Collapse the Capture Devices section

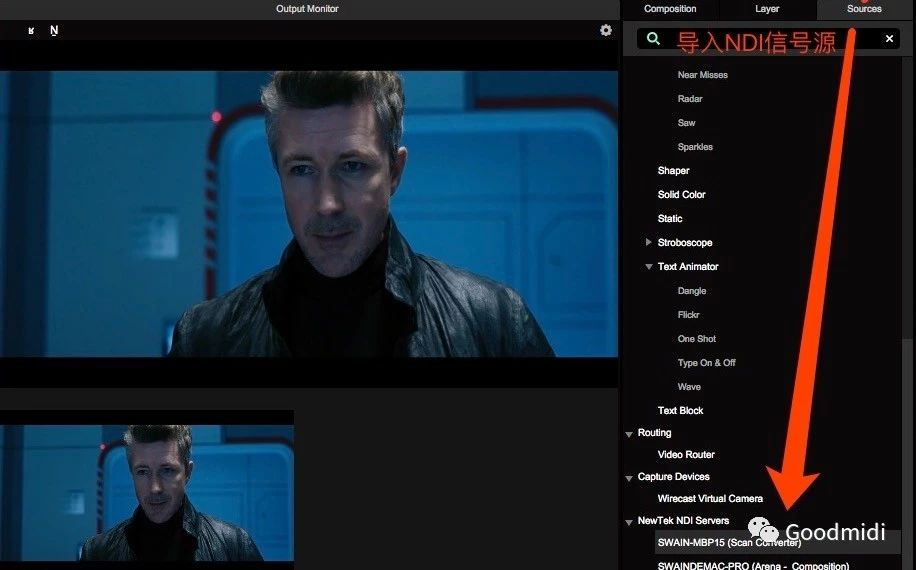point(629,478)
